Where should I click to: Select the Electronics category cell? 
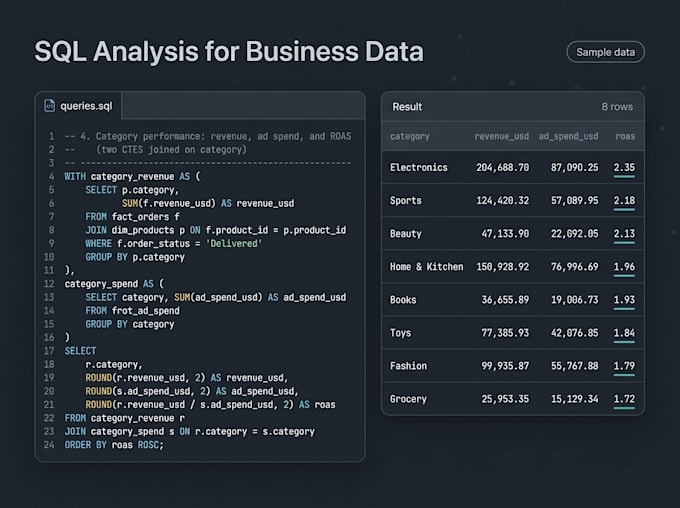[x=418, y=167]
